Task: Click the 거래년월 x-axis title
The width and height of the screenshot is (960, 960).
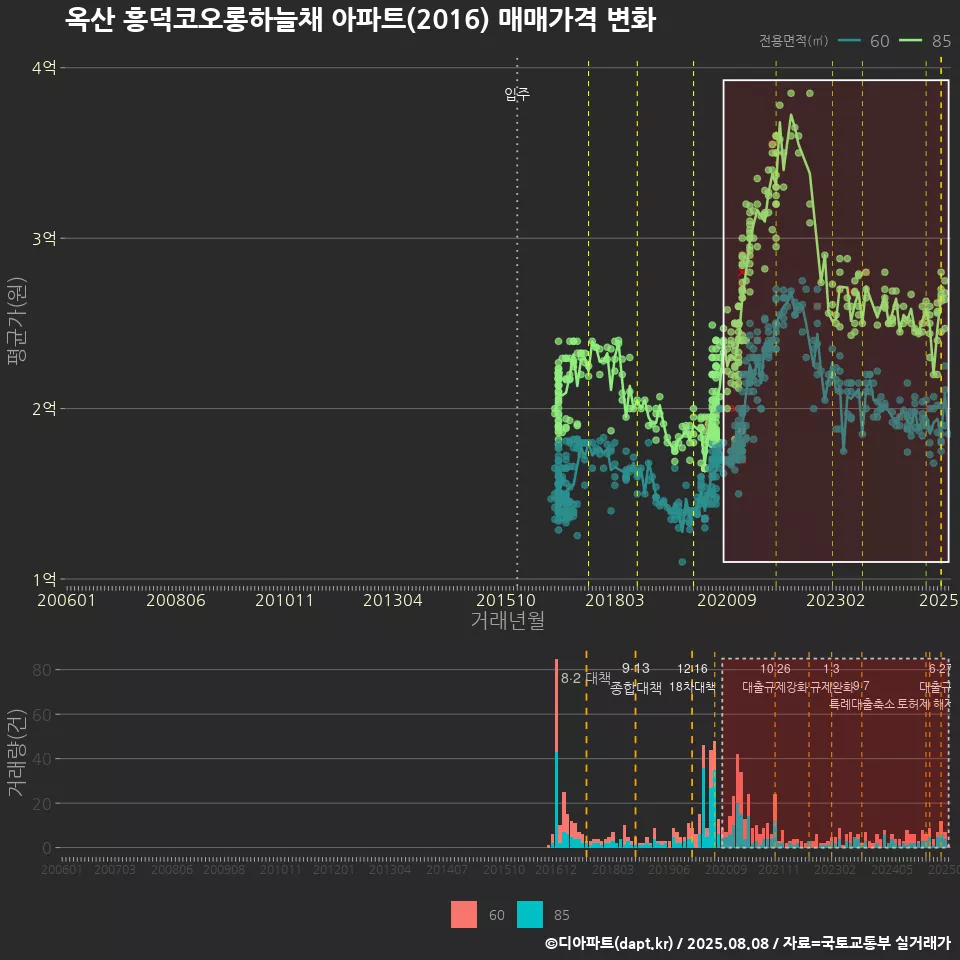Action: click(x=508, y=620)
